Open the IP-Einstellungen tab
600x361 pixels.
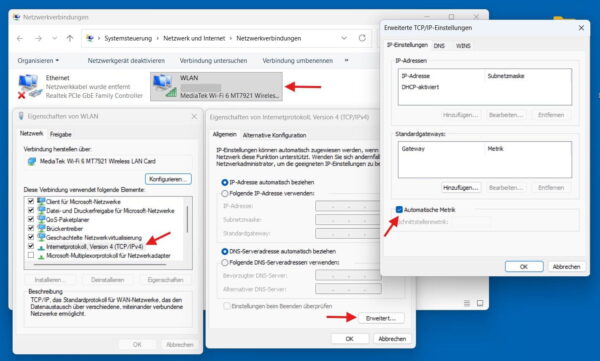407,45
